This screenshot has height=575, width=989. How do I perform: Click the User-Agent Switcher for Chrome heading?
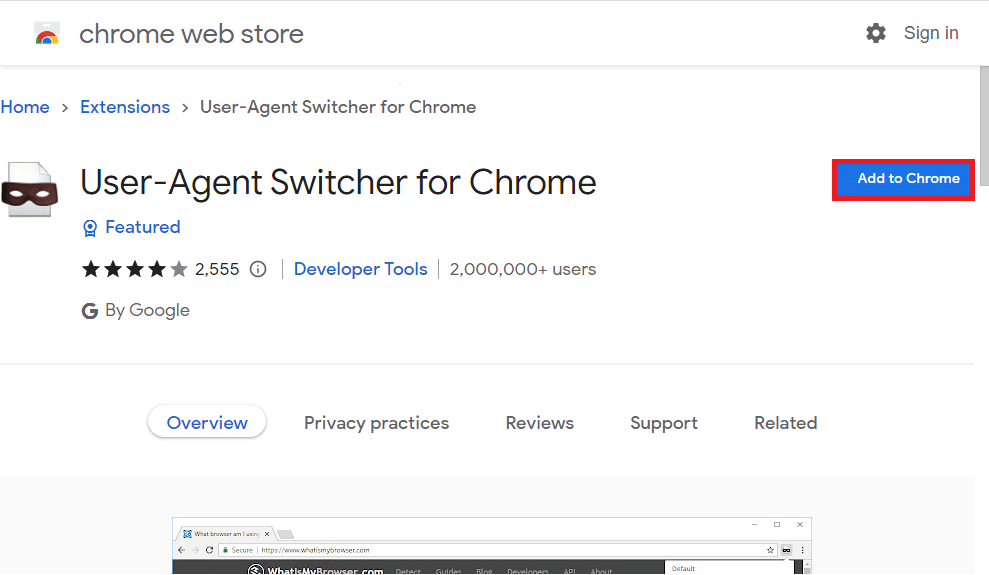[338, 183]
